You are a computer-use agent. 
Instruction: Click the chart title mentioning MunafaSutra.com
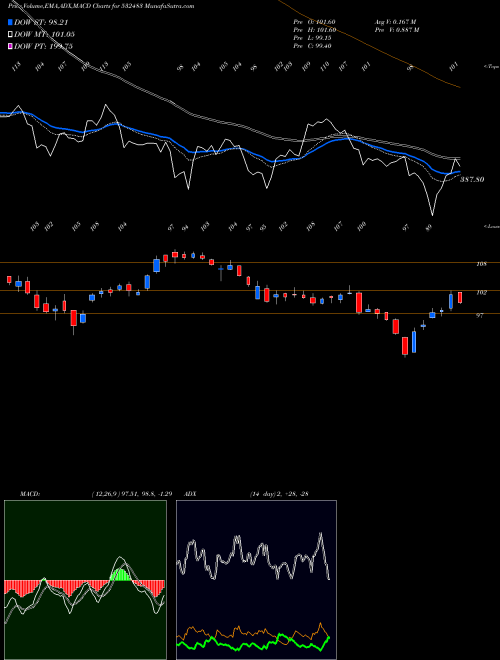coord(101,7)
